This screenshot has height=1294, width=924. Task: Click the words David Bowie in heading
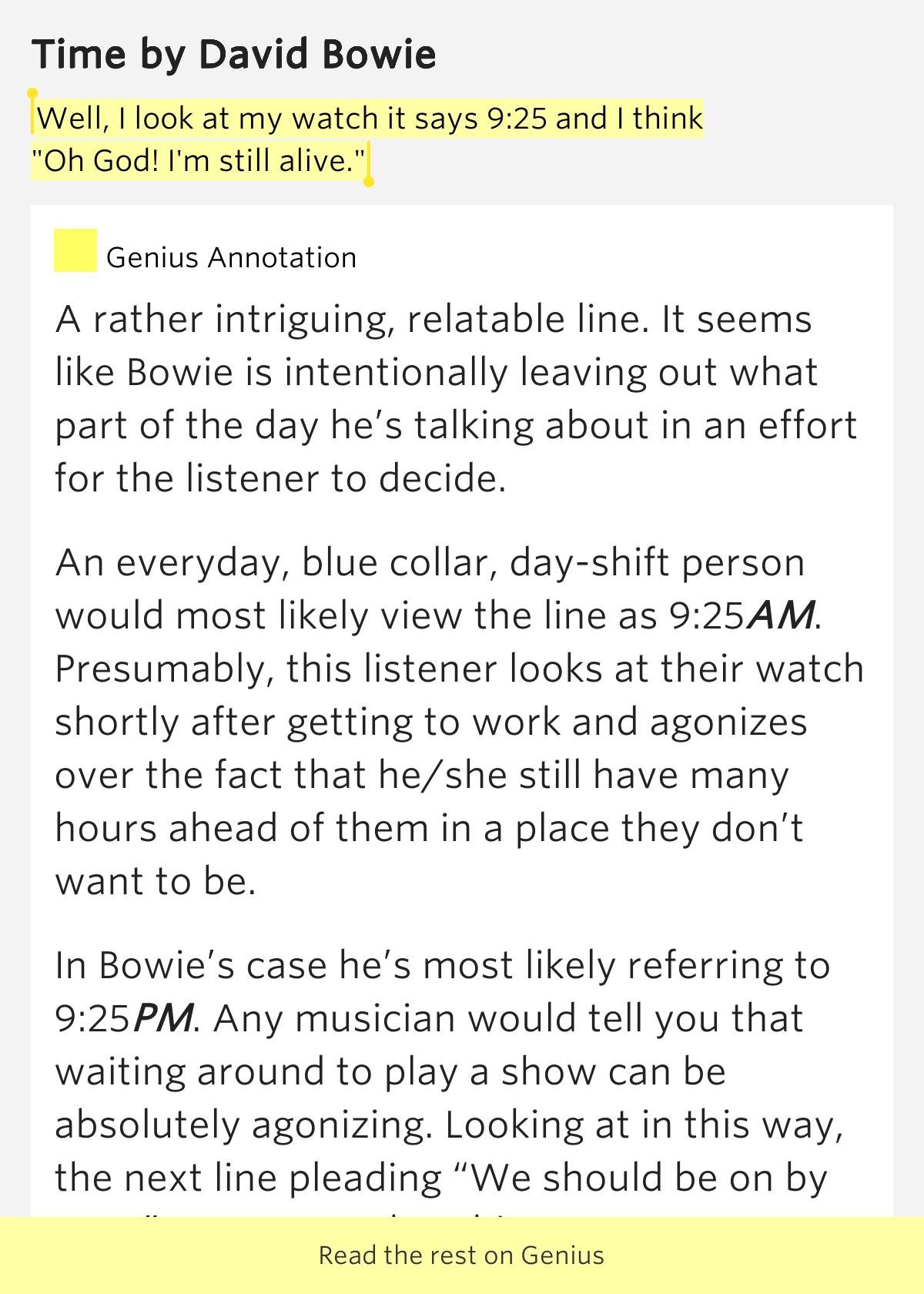click(317, 55)
